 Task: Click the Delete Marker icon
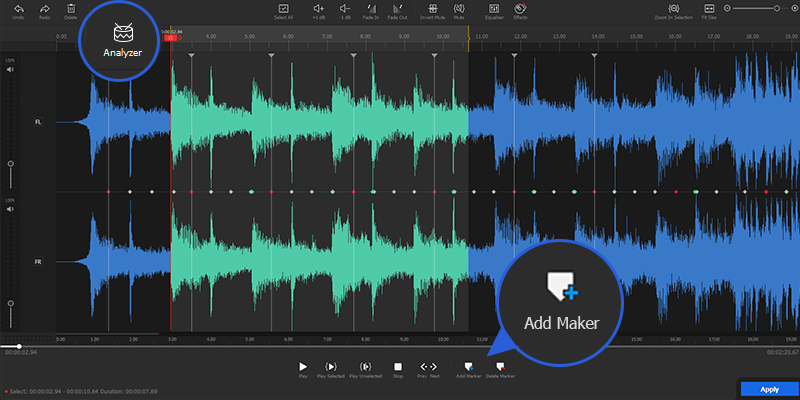click(x=500, y=367)
